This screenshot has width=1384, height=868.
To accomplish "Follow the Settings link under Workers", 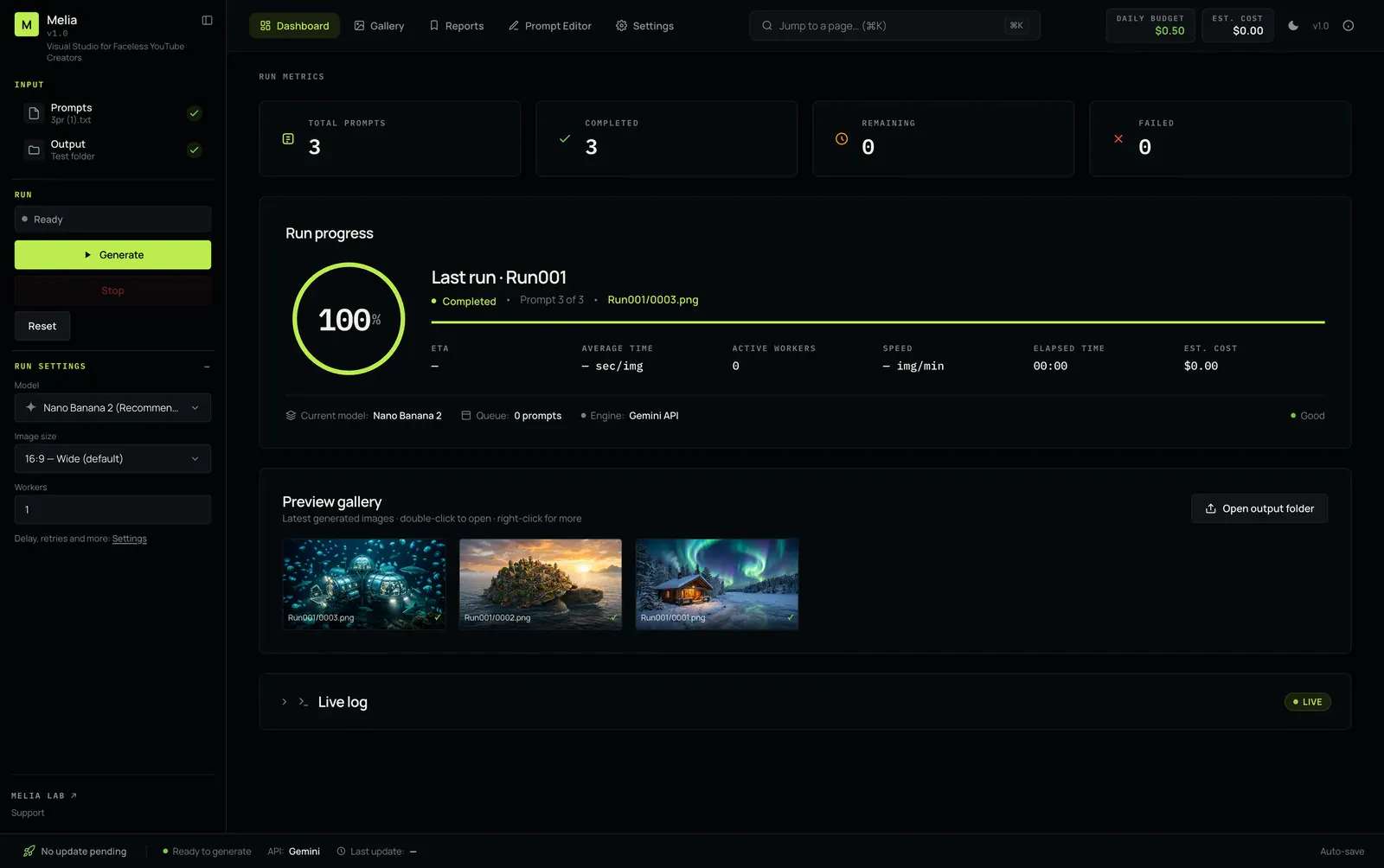I will point(130,539).
